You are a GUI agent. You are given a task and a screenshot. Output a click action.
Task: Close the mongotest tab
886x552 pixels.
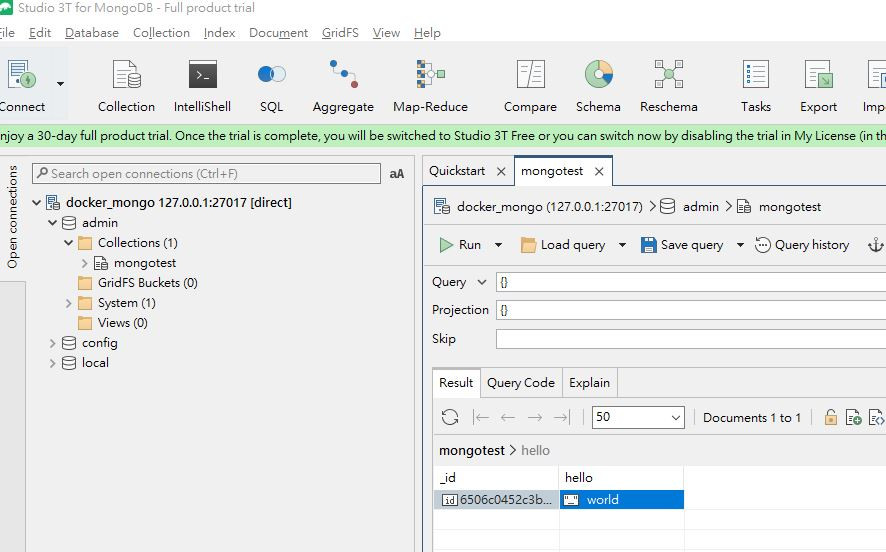599,171
